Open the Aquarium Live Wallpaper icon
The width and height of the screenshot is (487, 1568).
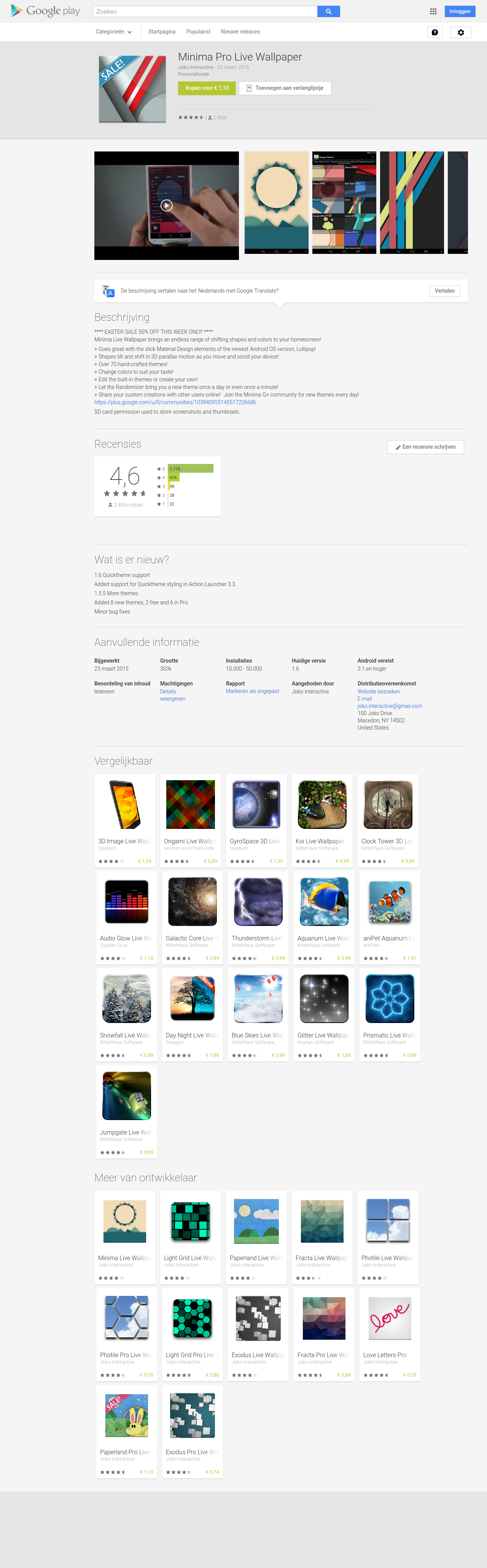pos(324,902)
